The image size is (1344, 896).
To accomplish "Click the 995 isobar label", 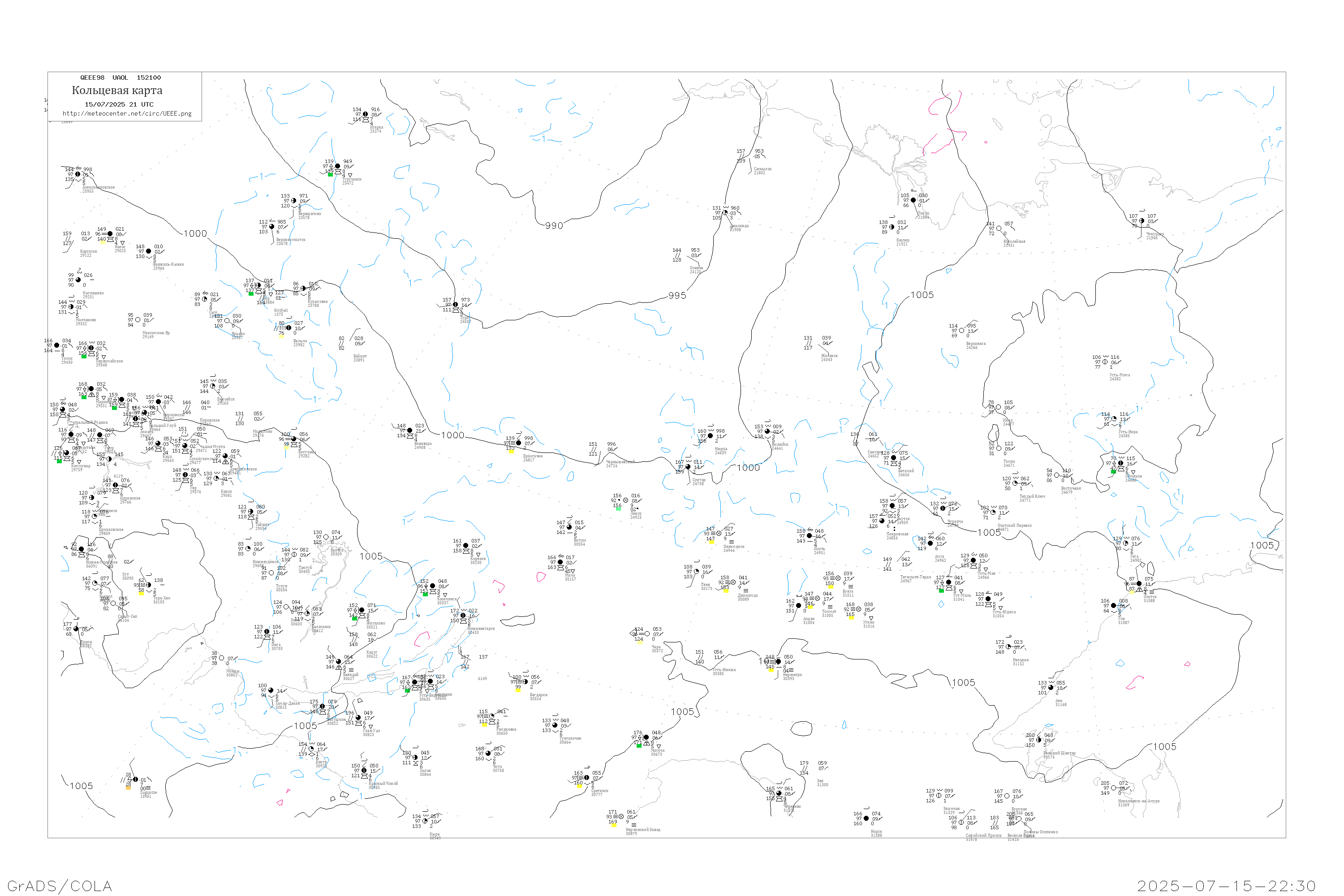I will click(677, 295).
